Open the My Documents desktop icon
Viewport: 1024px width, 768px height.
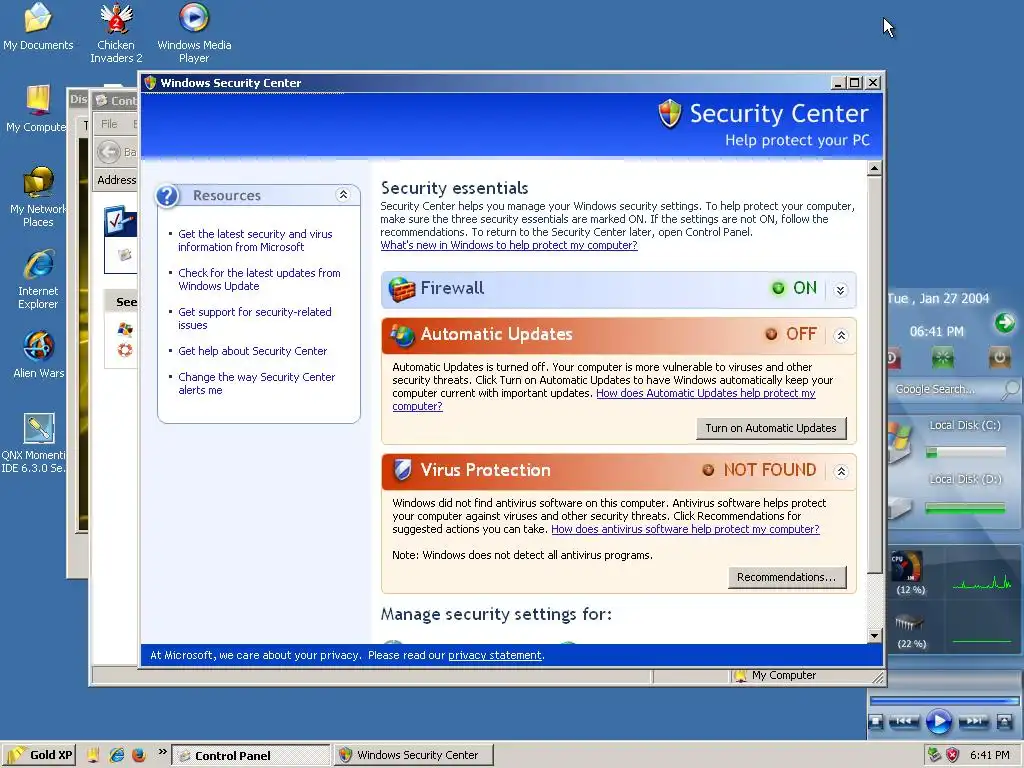click(38, 27)
